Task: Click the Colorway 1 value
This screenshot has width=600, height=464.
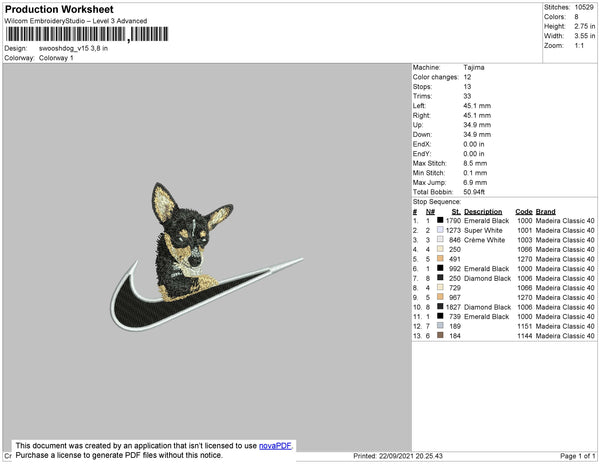Action: pos(56,58)
